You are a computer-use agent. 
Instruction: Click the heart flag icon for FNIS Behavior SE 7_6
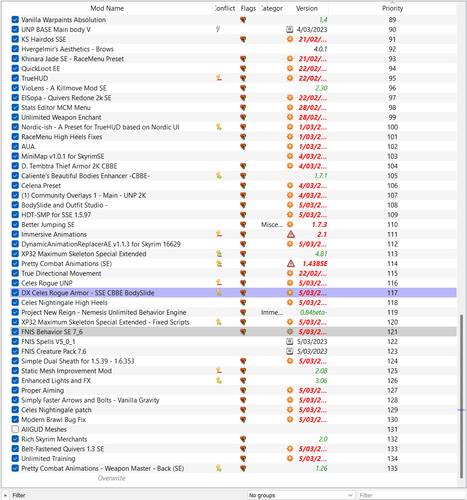243,332
